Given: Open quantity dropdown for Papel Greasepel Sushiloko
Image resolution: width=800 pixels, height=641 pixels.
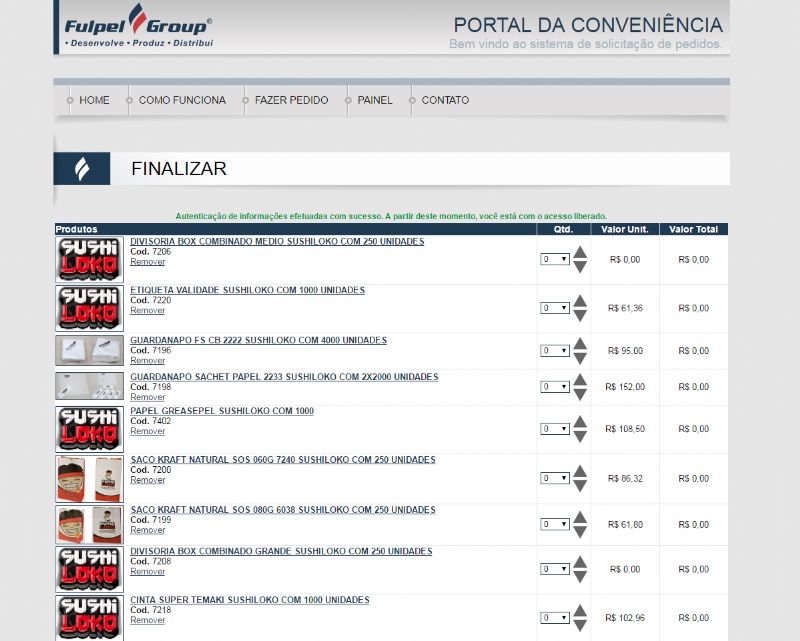Looking at the screenshot, I should tap(555, 429).
